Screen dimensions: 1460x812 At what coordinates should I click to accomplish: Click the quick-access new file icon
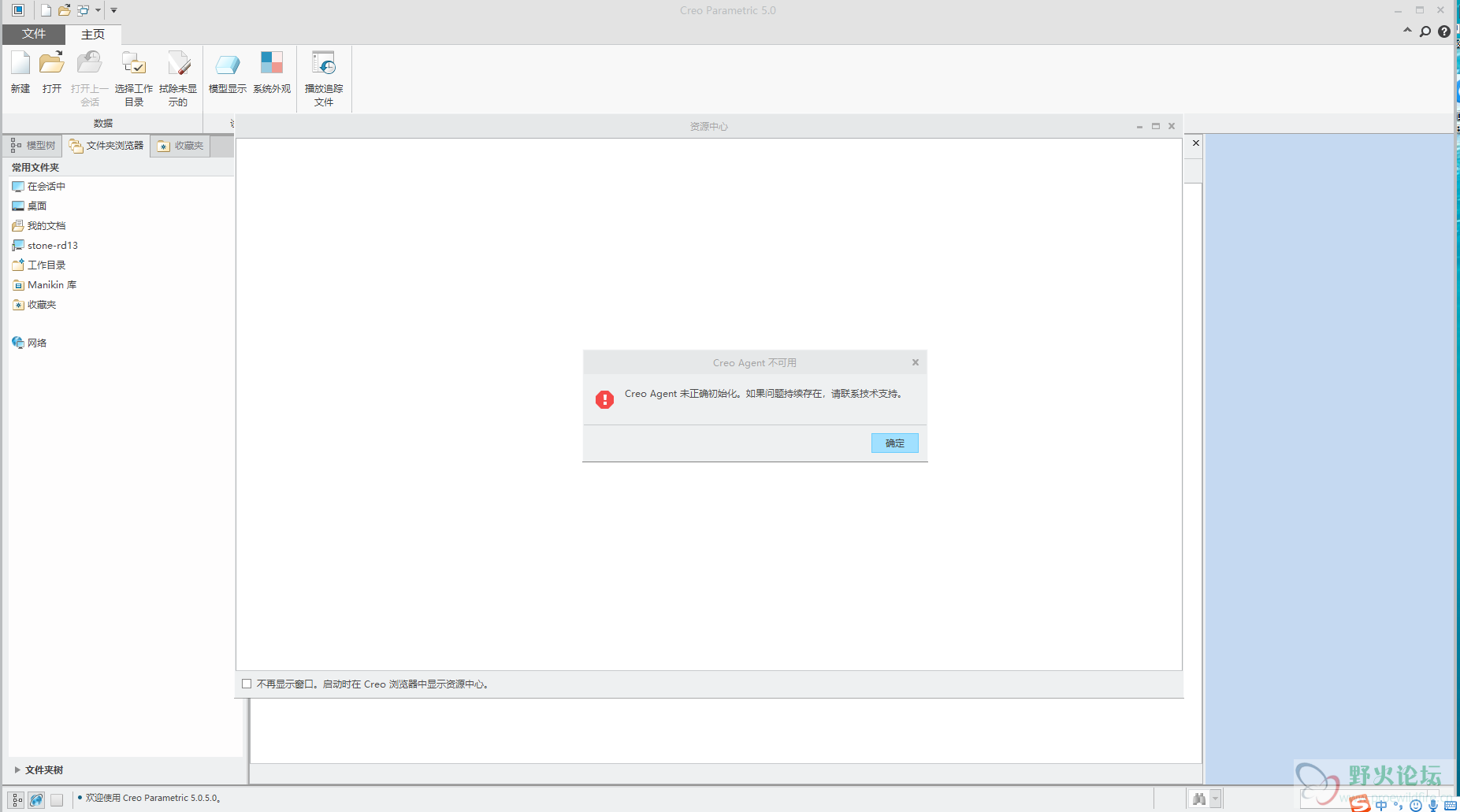46,10
